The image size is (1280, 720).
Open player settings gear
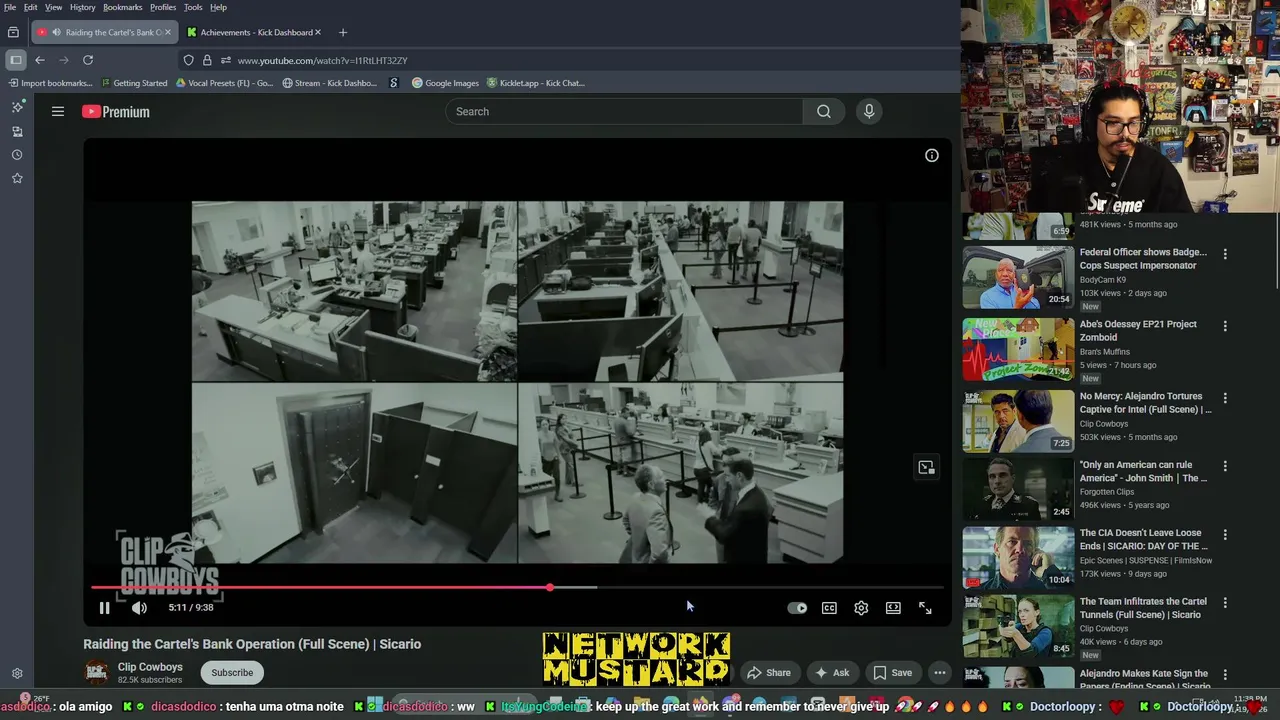[861, 608]
